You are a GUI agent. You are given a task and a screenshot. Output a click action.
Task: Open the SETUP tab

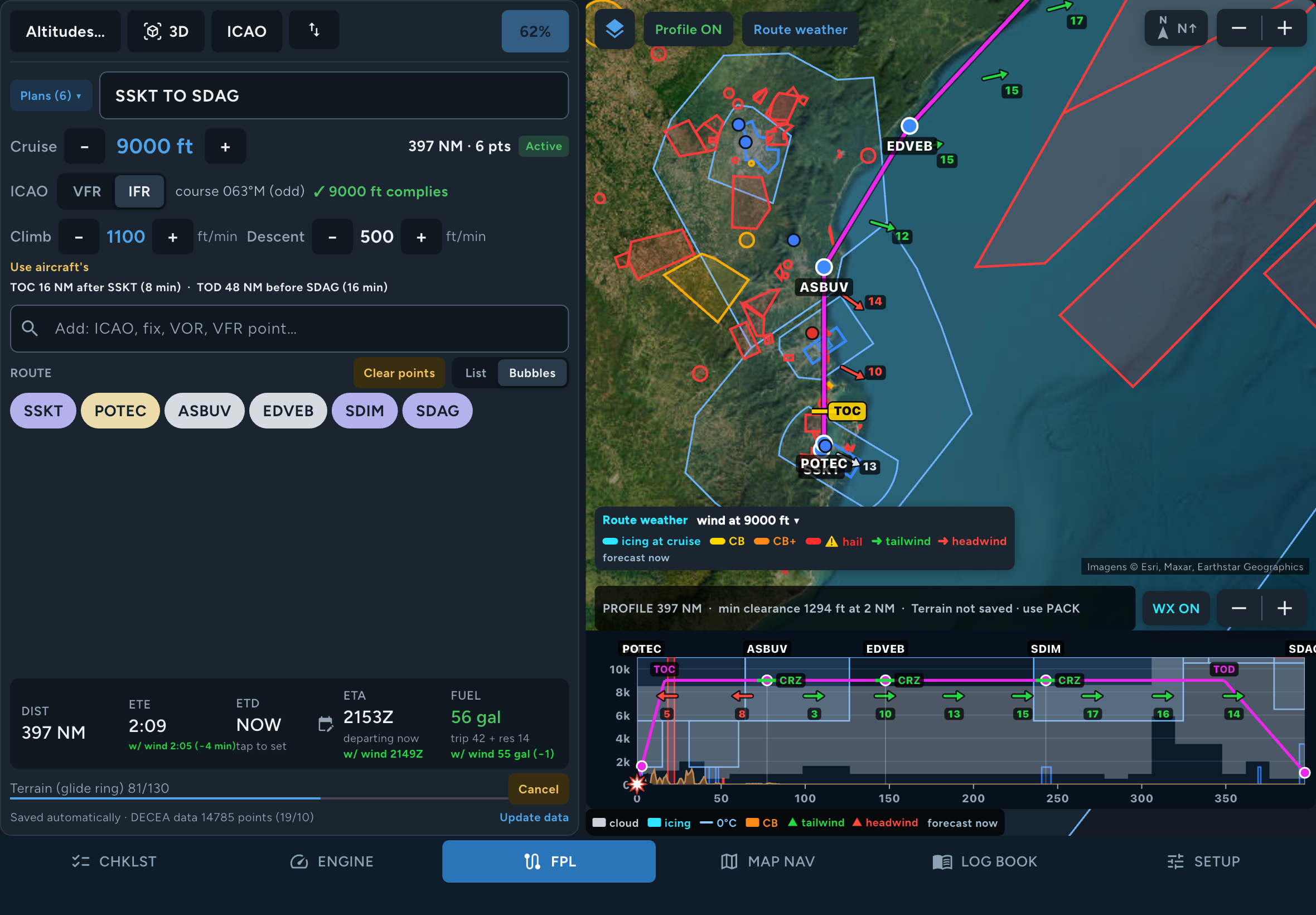(1203, 861)
